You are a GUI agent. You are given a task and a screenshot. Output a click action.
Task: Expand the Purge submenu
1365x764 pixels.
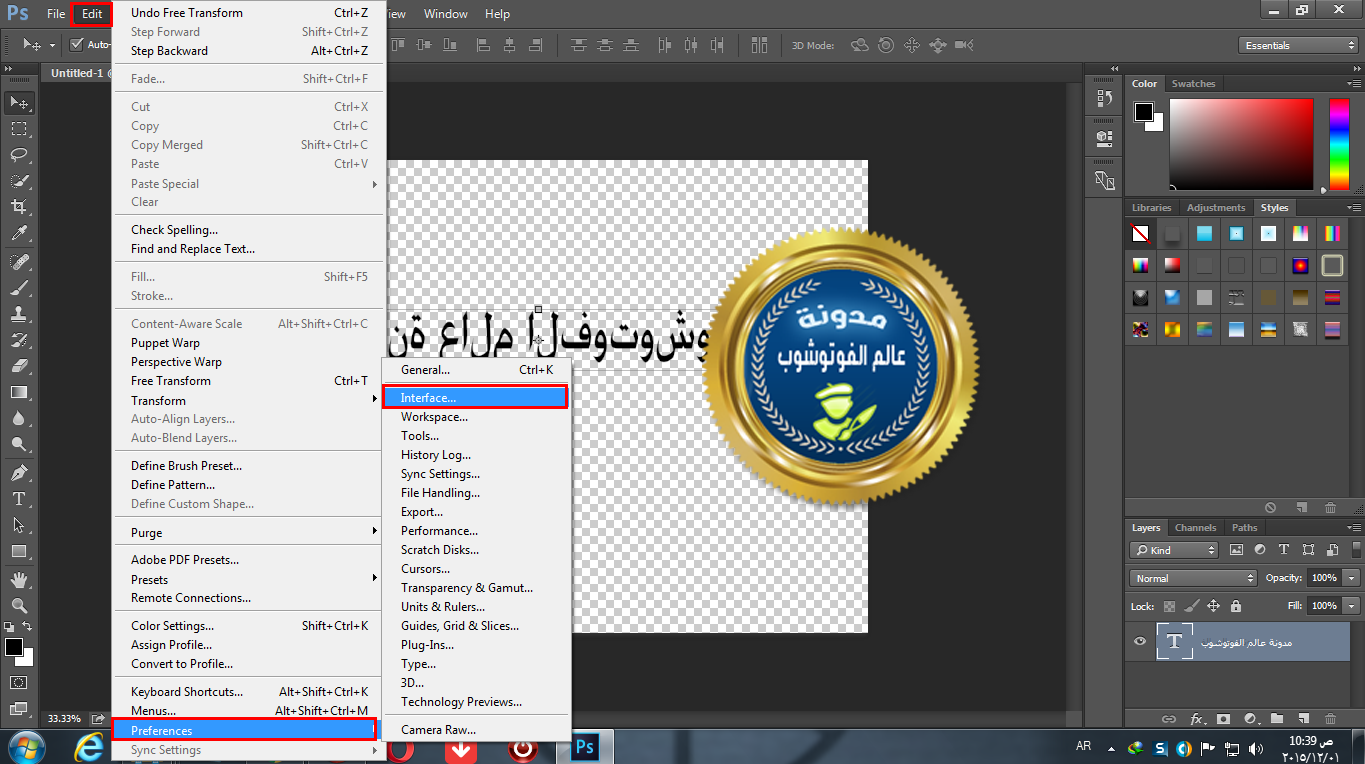[x=248, y=532]
